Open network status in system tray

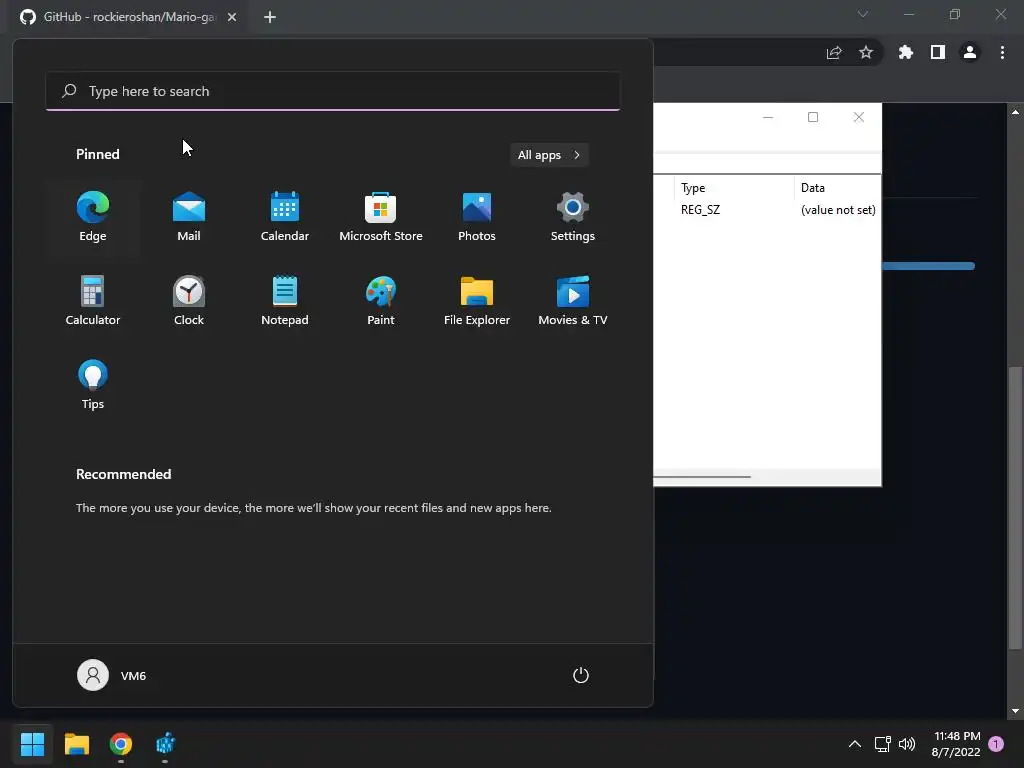(x=882, y=744)
